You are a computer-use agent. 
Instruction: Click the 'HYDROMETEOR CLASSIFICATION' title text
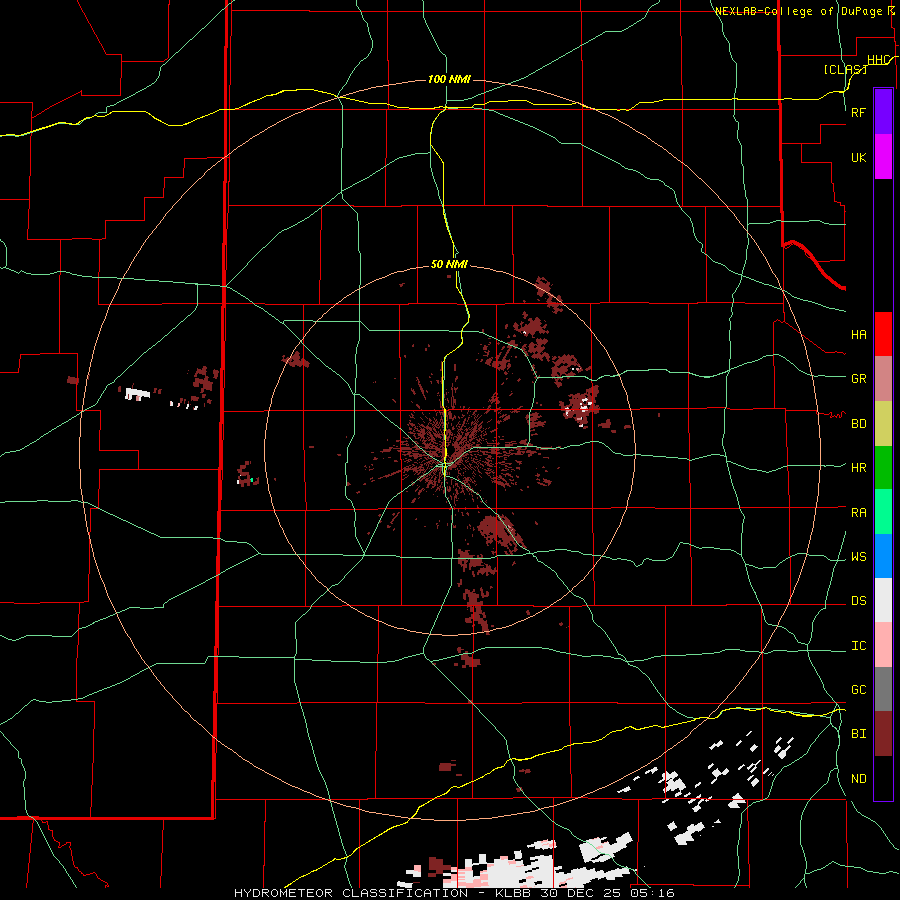click(351, 893)
